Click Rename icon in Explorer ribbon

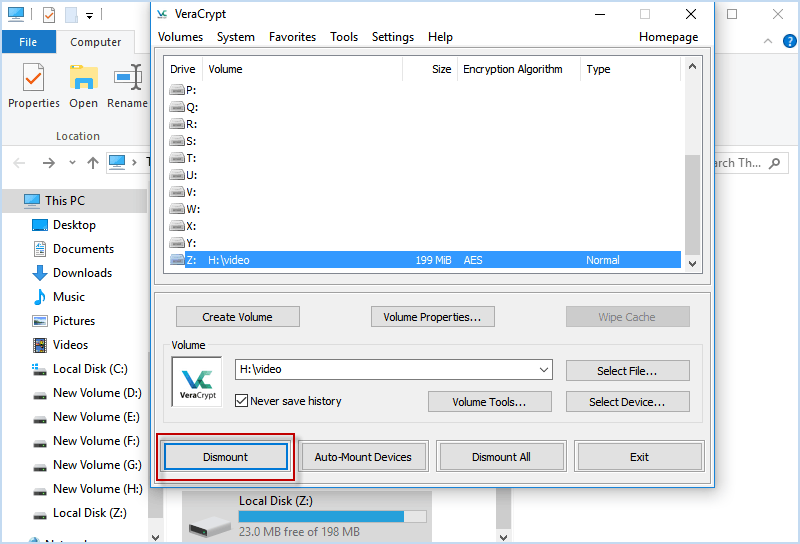click(x=128, y=78)
